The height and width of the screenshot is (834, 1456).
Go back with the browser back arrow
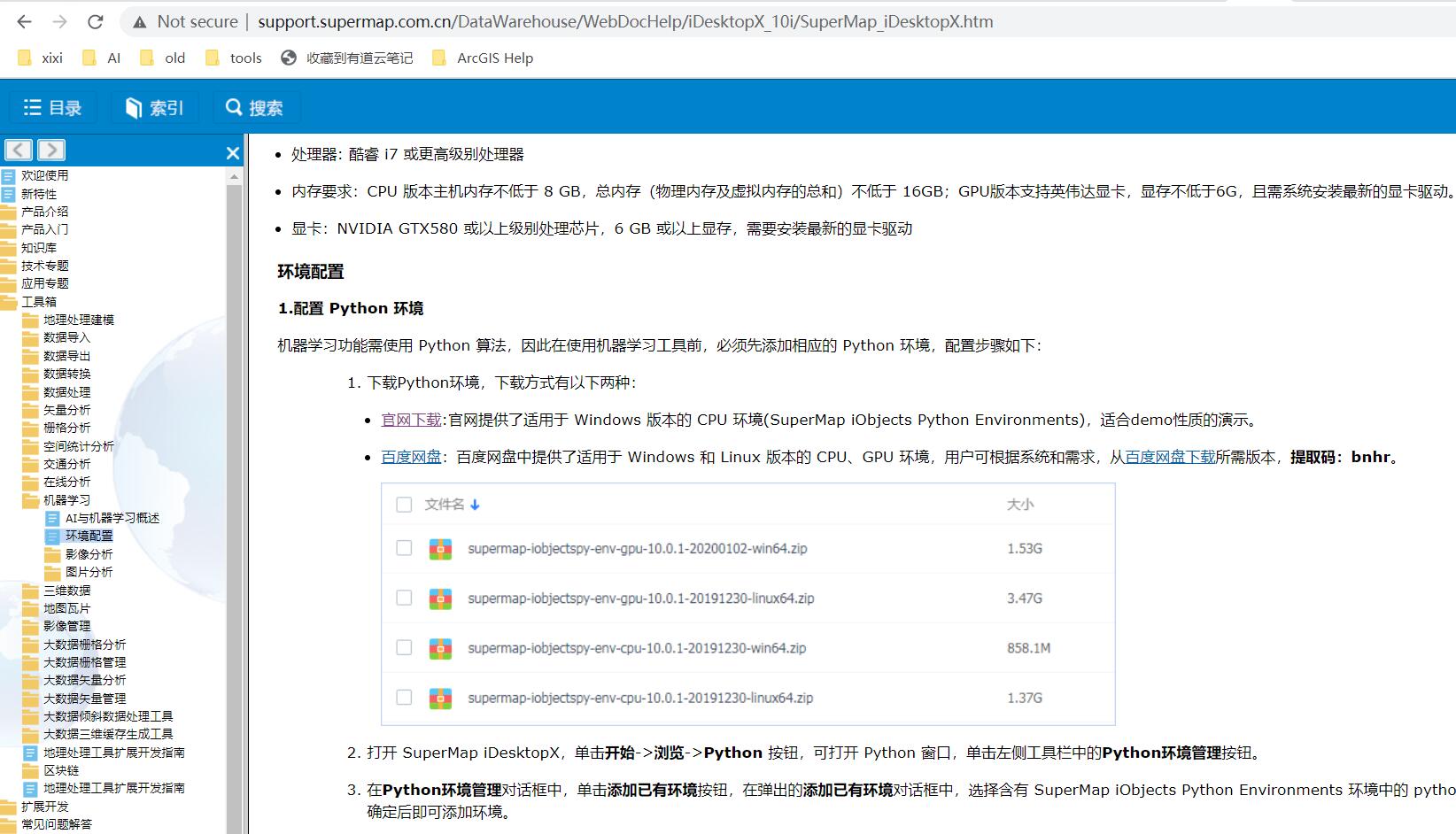point(24,21)
